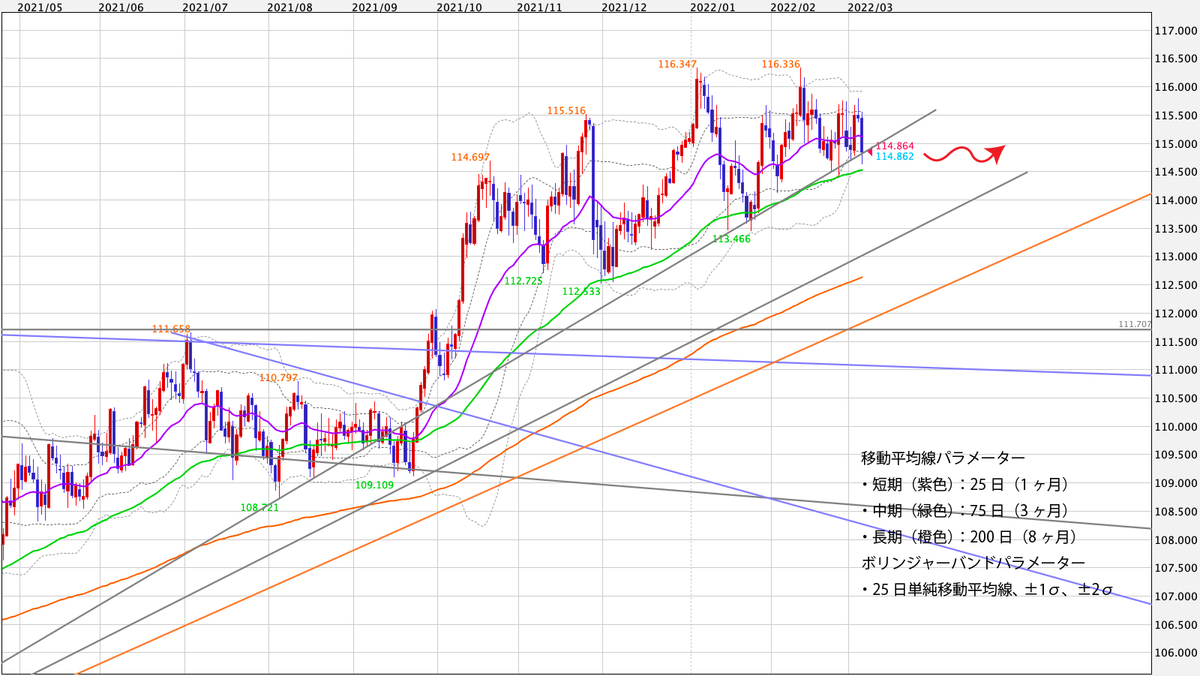
Task: Select the 短期（紫色）：25日 legend line
Action: [x=964, y=485]
